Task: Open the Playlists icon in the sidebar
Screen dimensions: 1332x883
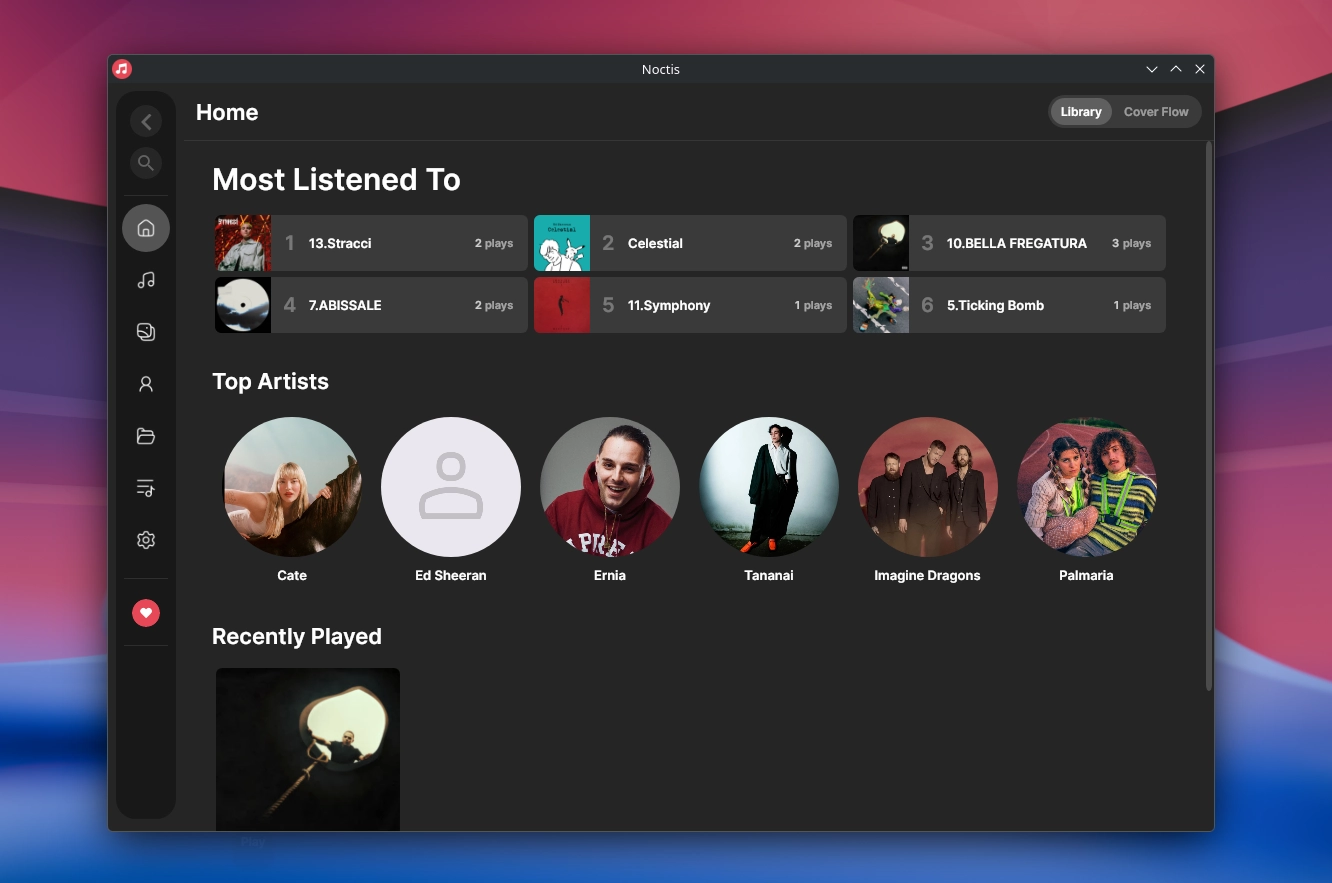Action: tap(146, 488)
